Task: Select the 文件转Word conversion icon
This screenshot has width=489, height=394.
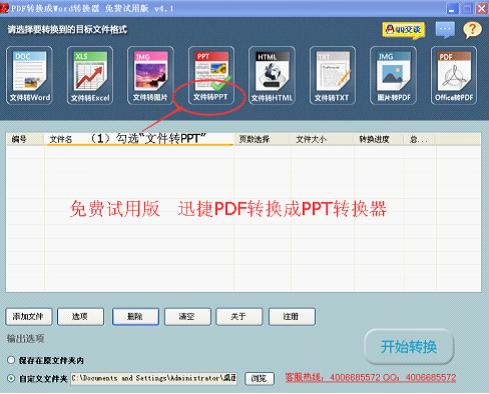Action: click(x=29, y=75)
